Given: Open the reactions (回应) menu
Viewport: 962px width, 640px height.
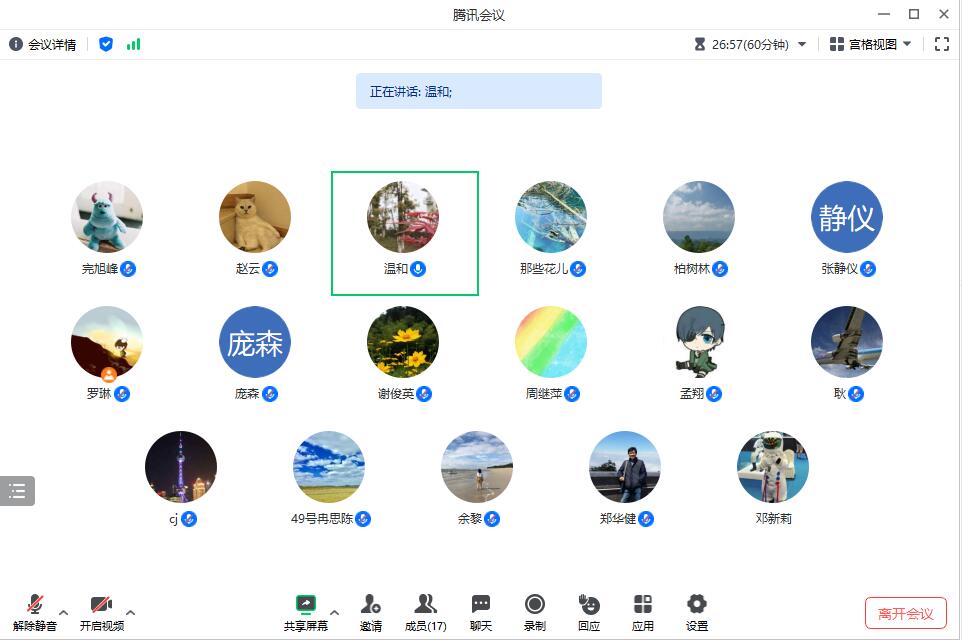Looking at the screenshot, I should (x=589, y=605).
